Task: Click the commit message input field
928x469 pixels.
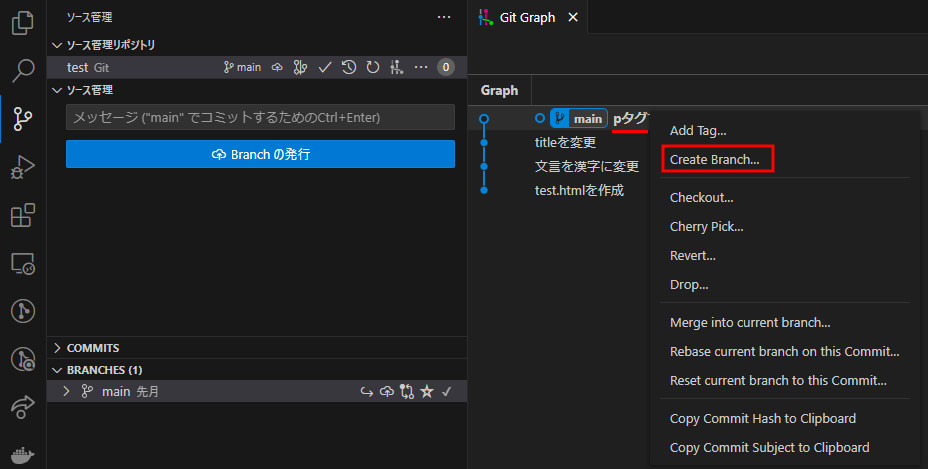Action: click(x=260, y=117)
